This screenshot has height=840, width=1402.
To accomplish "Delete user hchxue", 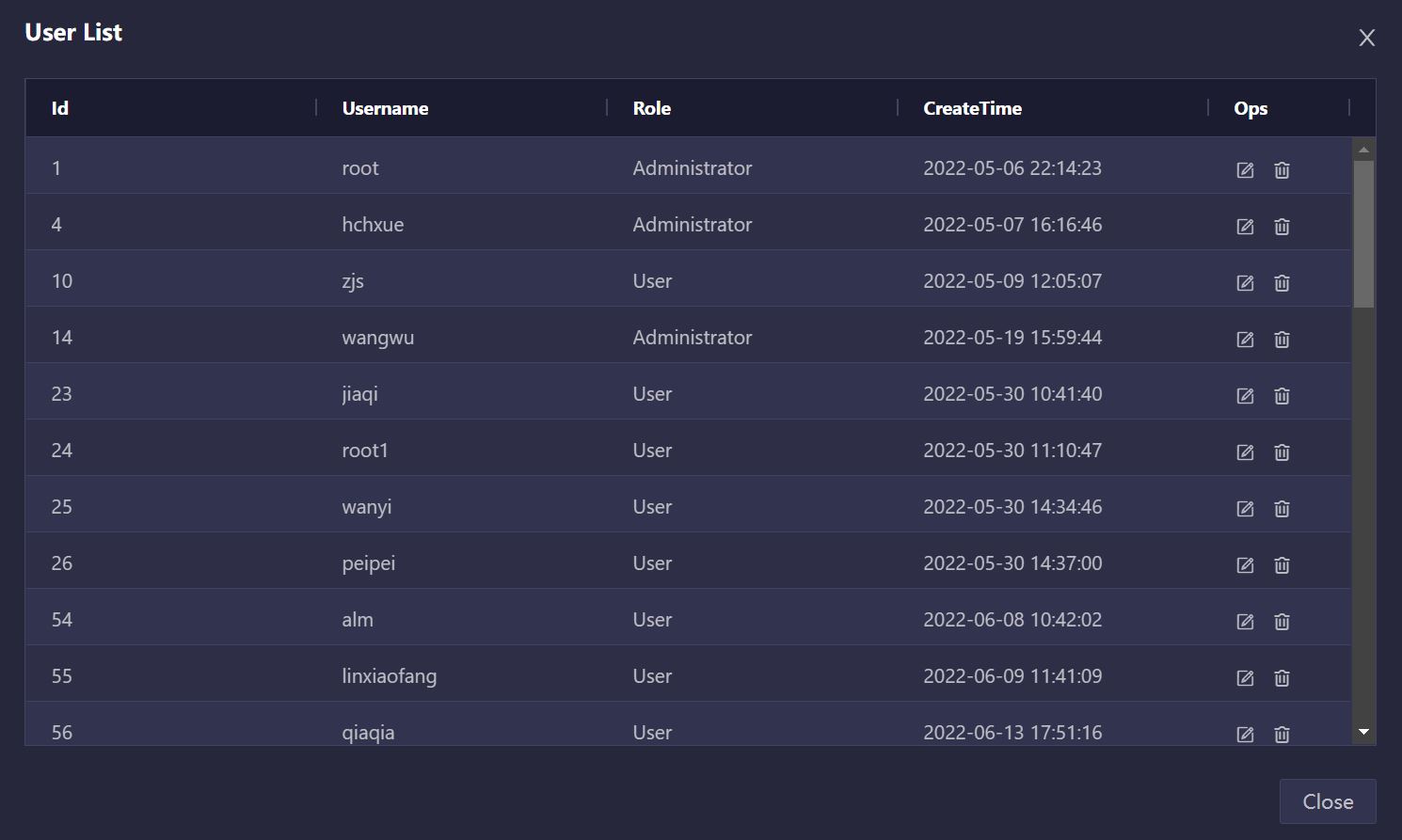I will (x=1282, y=227).
